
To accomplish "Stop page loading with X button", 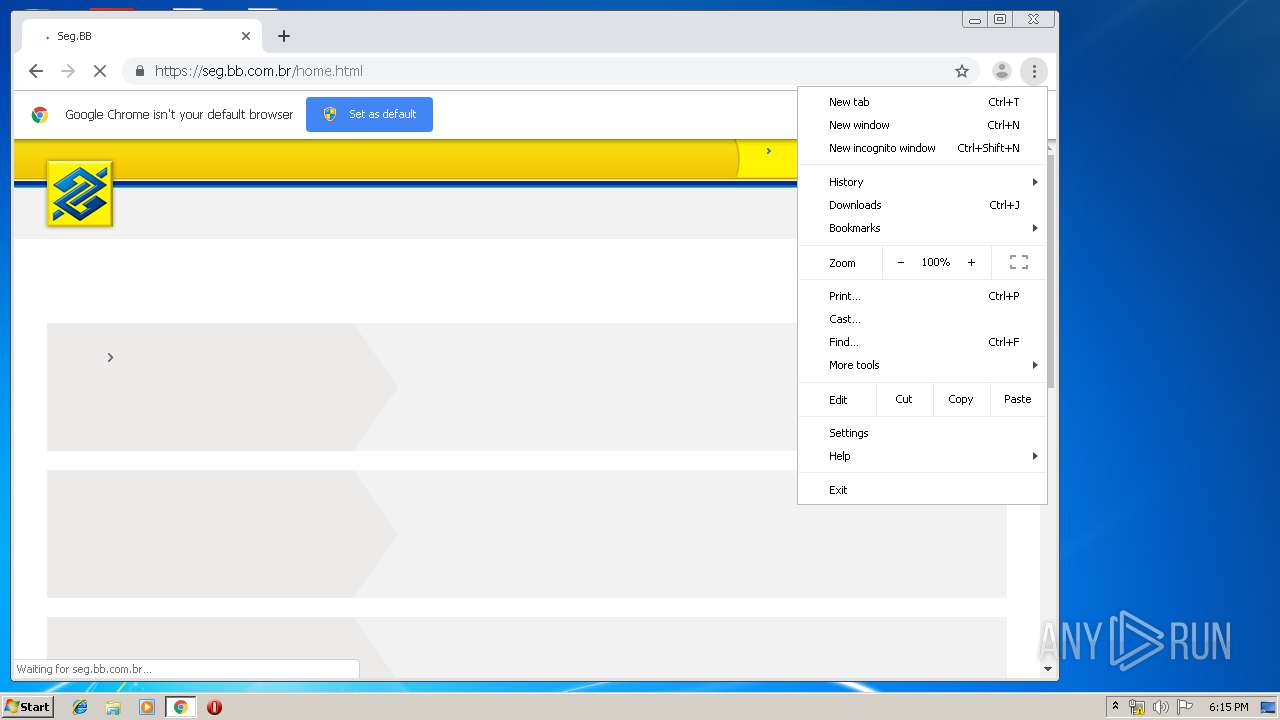I will pos(99,71).
